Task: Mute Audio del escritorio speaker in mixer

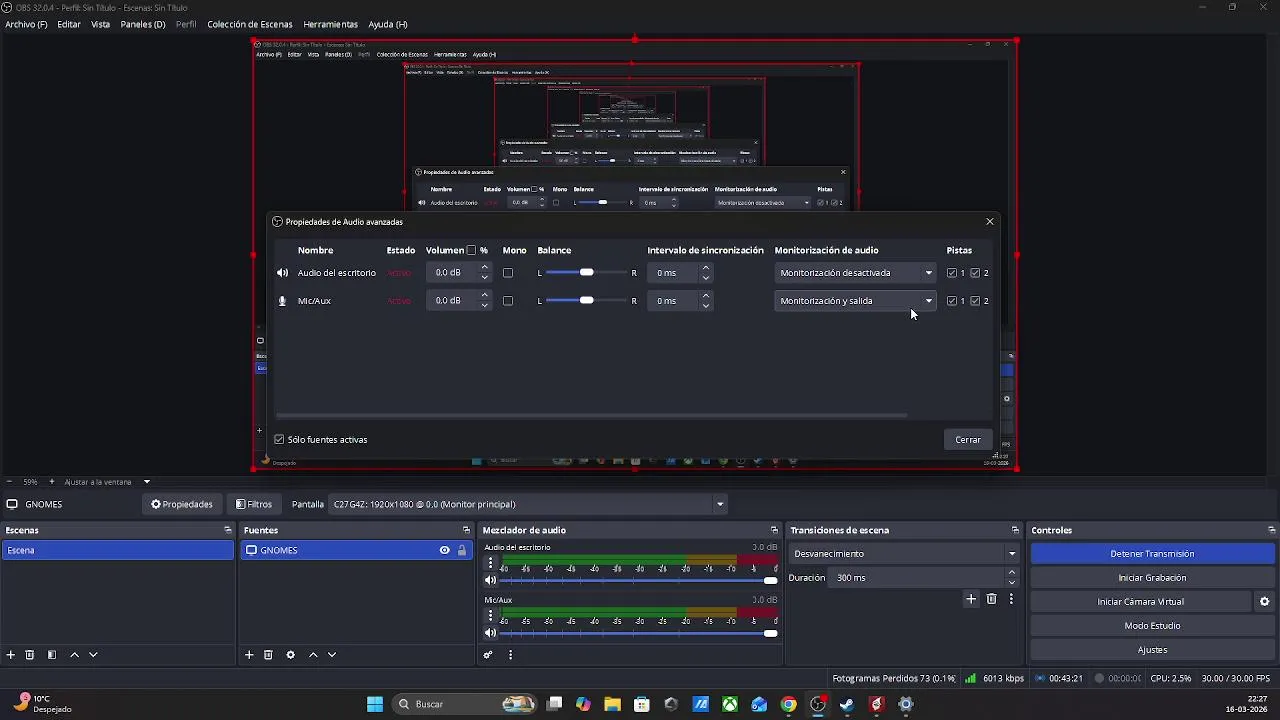Action: coord(490,580)
